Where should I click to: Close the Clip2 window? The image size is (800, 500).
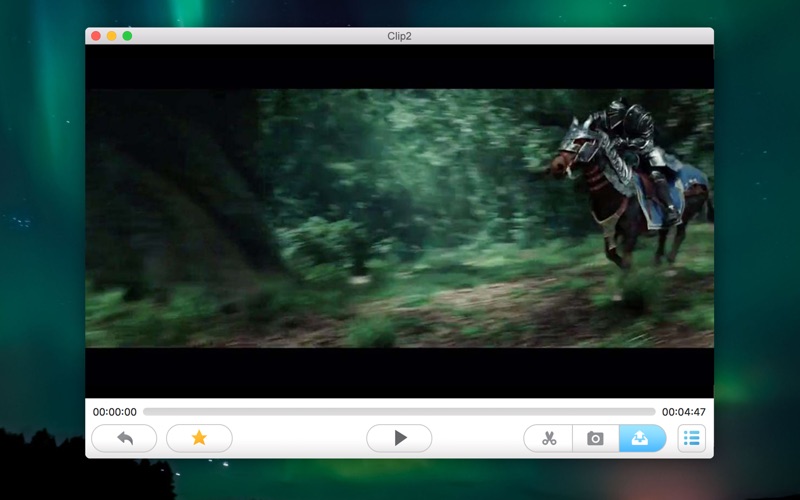click(96, 36)
